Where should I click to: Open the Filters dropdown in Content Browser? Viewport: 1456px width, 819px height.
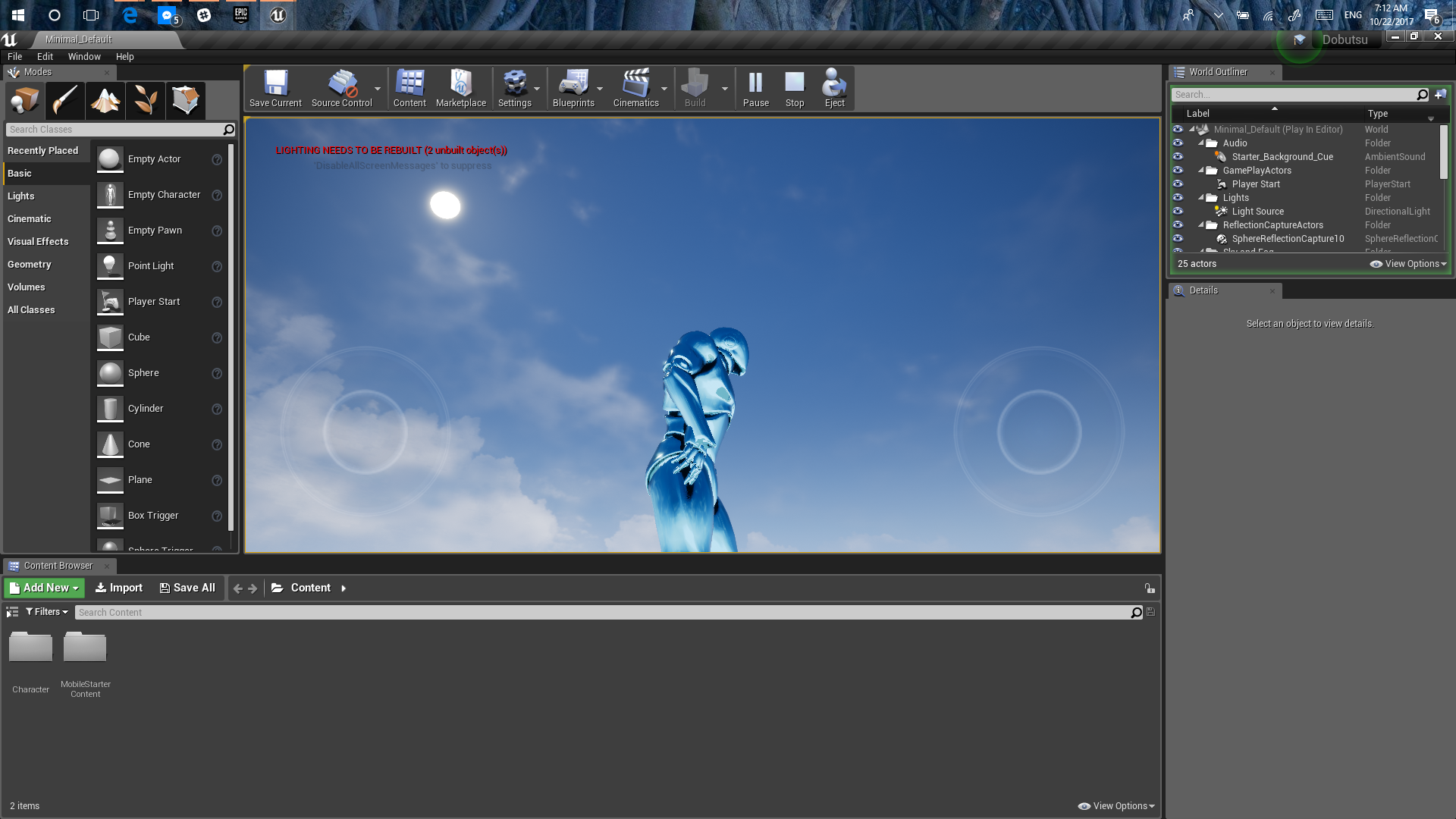pyautogui.click(x=47, y=612)
